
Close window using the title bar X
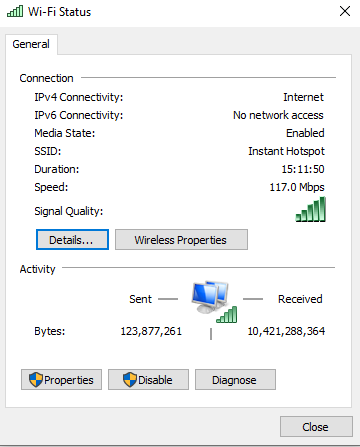tap(345, 11)
